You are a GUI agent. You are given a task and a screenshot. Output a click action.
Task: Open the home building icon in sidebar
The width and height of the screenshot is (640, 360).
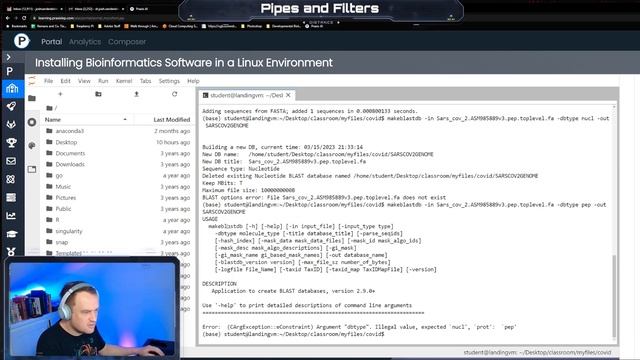click(x=11, y=89)
